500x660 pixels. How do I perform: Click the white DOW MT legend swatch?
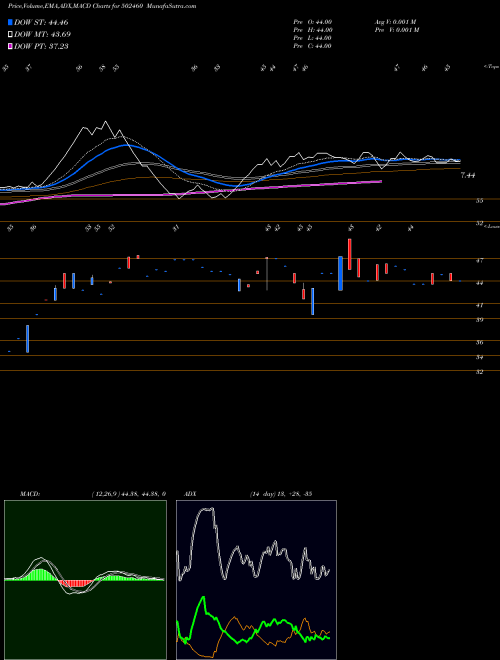10,34
